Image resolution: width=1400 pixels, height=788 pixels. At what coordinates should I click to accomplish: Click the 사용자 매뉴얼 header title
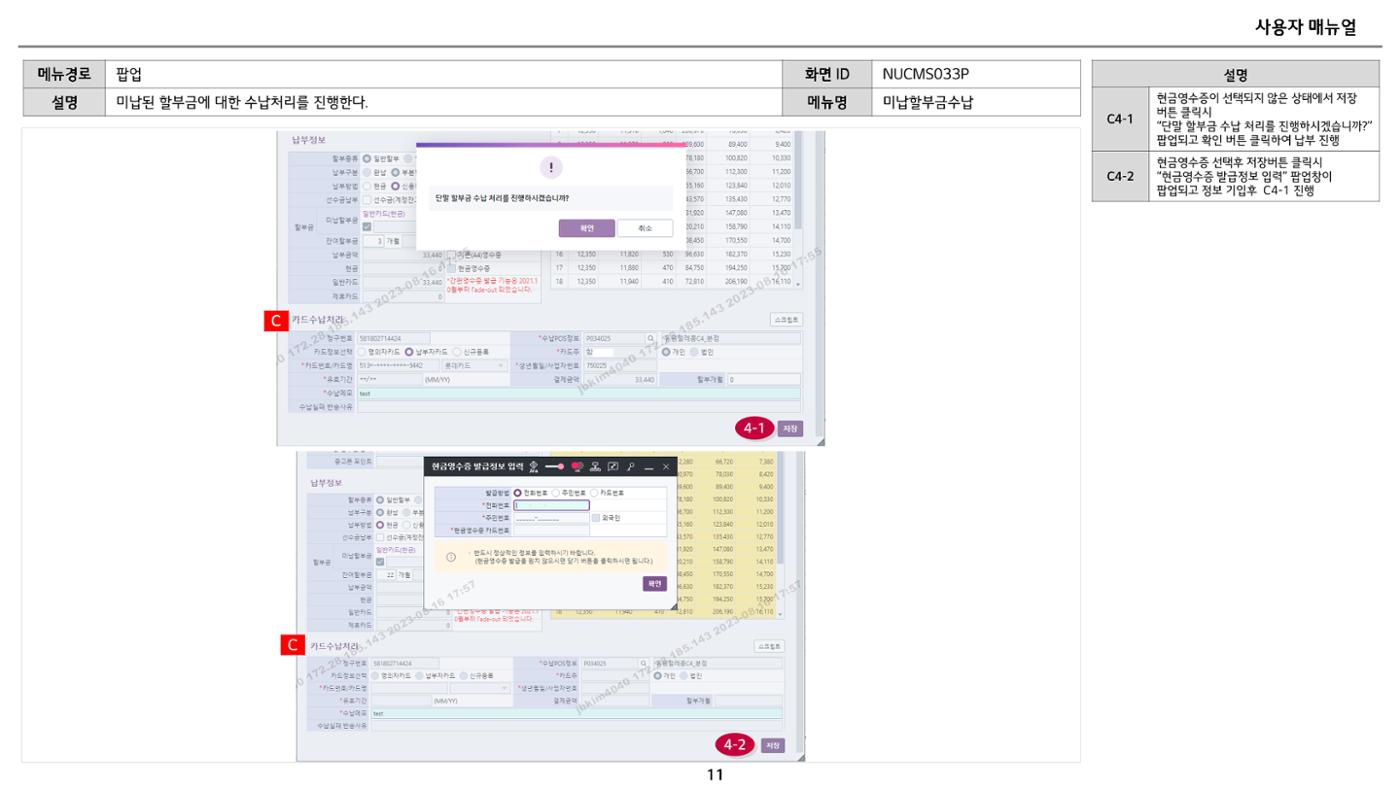pyautogui.click(x=1305, y=25)
